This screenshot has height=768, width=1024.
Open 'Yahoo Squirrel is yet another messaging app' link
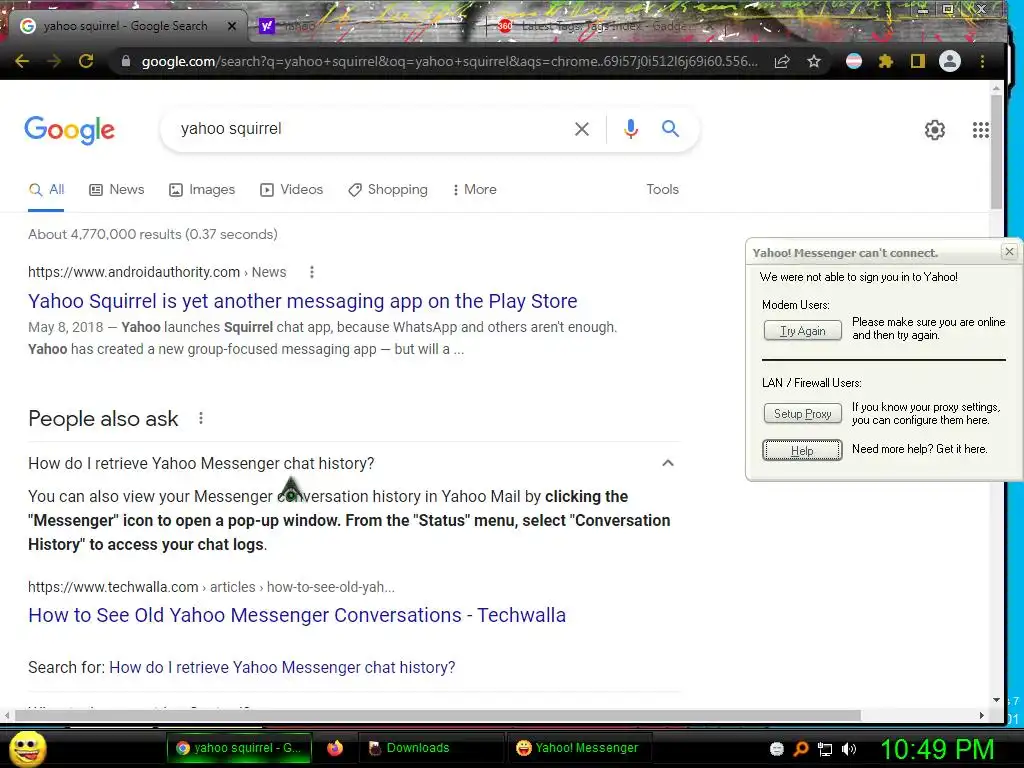[x=302, y=301]
